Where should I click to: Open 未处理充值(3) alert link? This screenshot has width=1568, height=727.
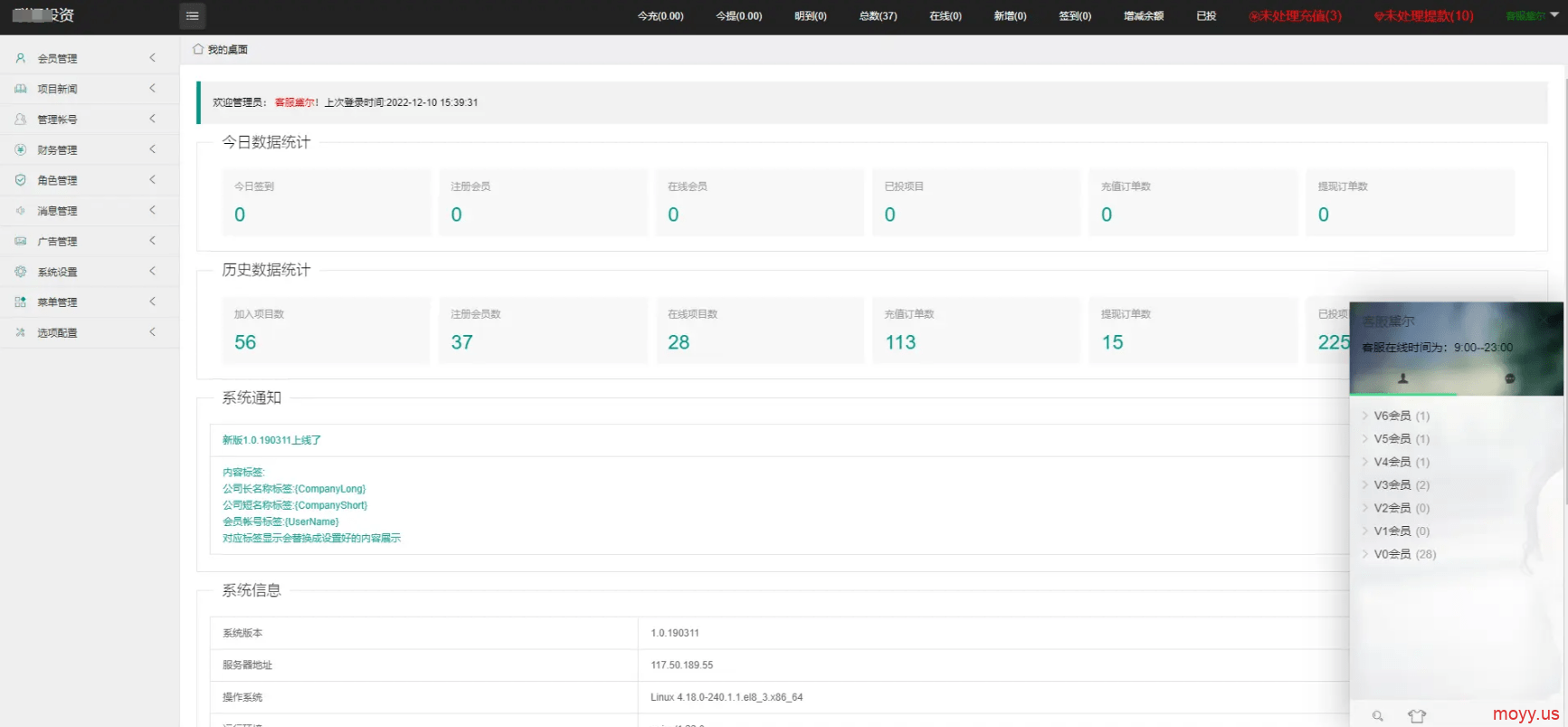(x=1295, y=16)
